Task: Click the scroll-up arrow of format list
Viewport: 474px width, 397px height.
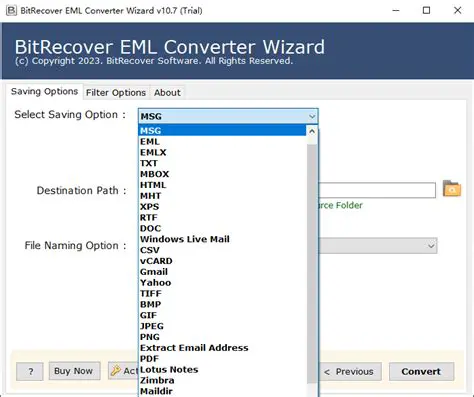Action: click(x=312, y=131)
